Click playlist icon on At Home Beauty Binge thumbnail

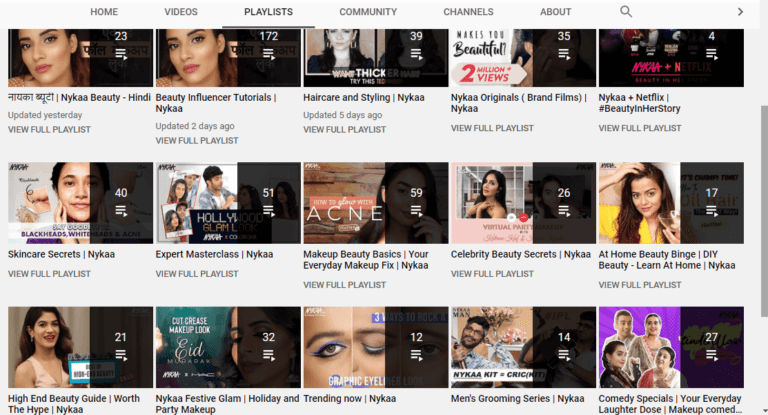click(x=712, y=211)
